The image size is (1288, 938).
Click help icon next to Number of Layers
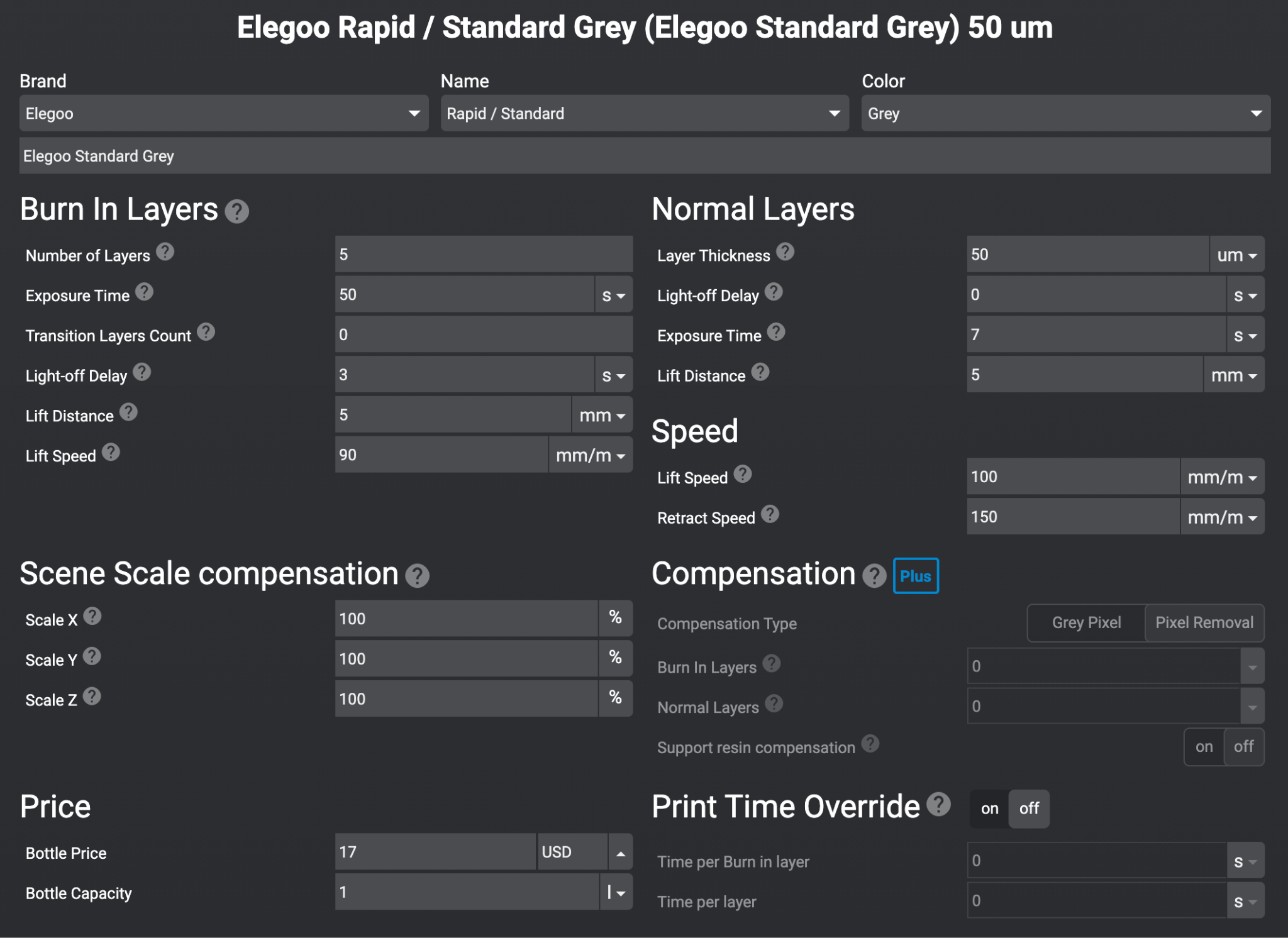[165, 252]
